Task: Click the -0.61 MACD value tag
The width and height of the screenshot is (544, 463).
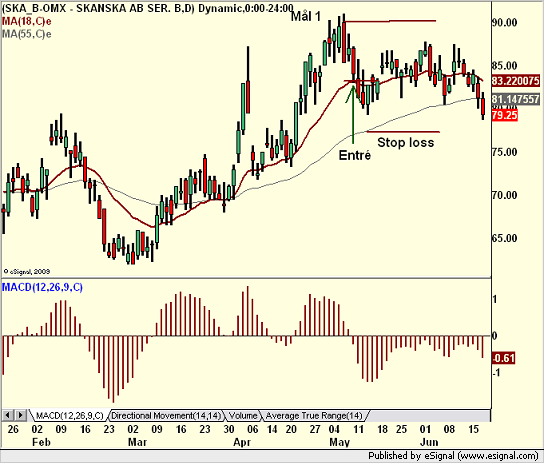Action: (x=503, y=358)
